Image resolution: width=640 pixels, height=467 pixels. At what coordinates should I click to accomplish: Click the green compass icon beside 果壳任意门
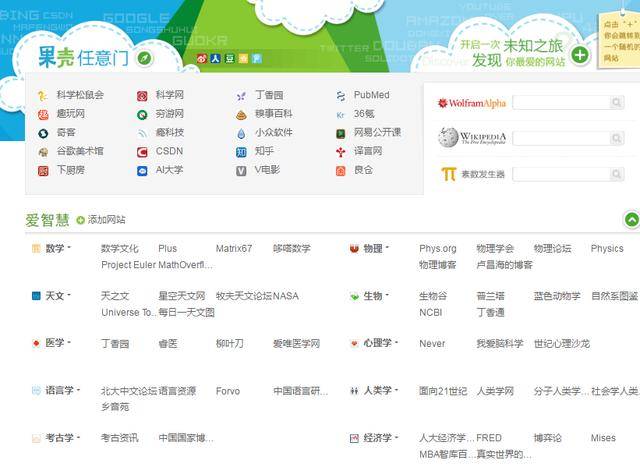(x=144, y=58)
